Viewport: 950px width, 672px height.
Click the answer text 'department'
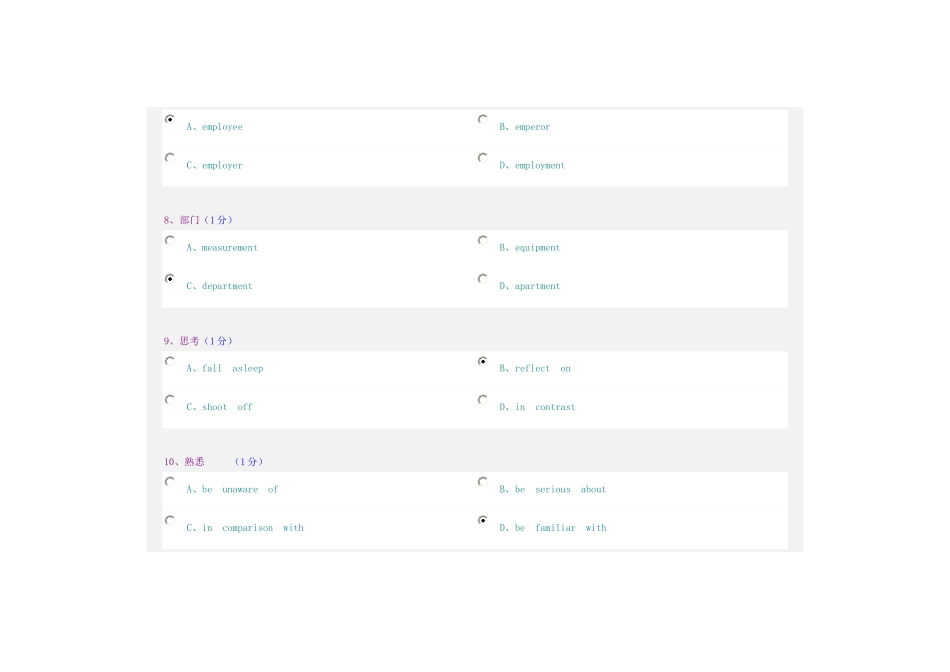(227, 287)
